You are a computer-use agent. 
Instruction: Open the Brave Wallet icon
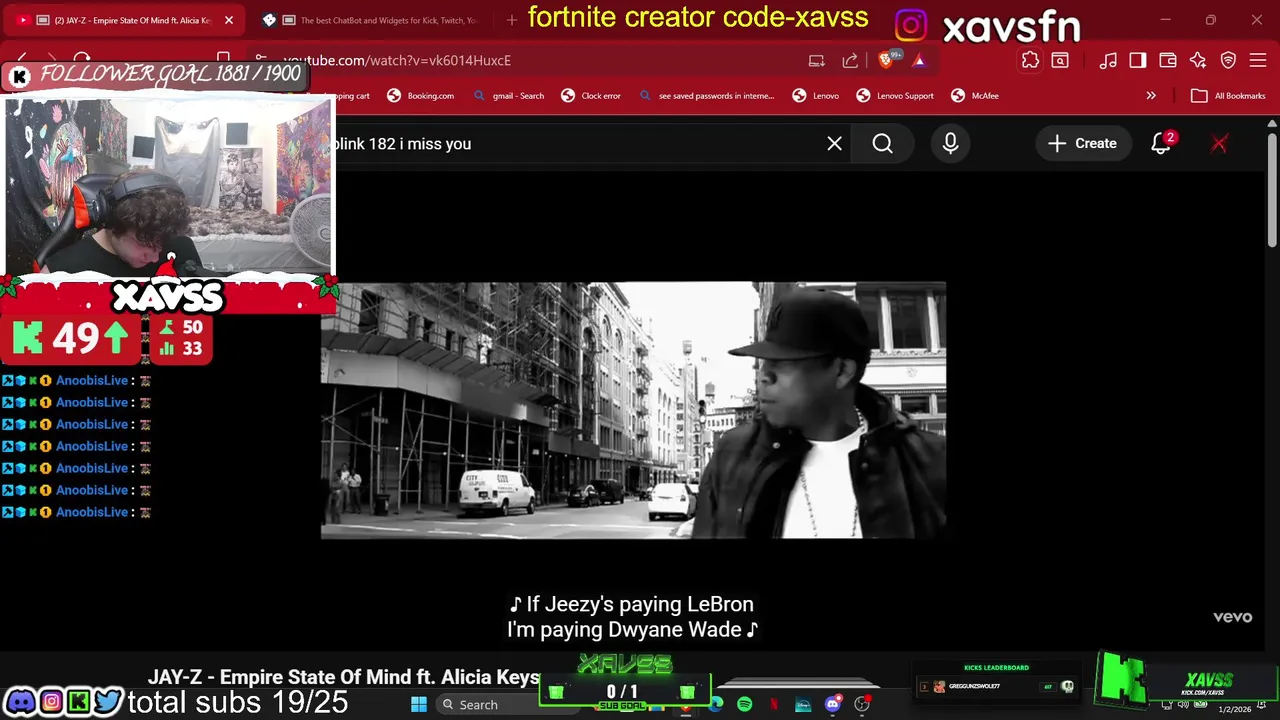tap(1168, 60)
